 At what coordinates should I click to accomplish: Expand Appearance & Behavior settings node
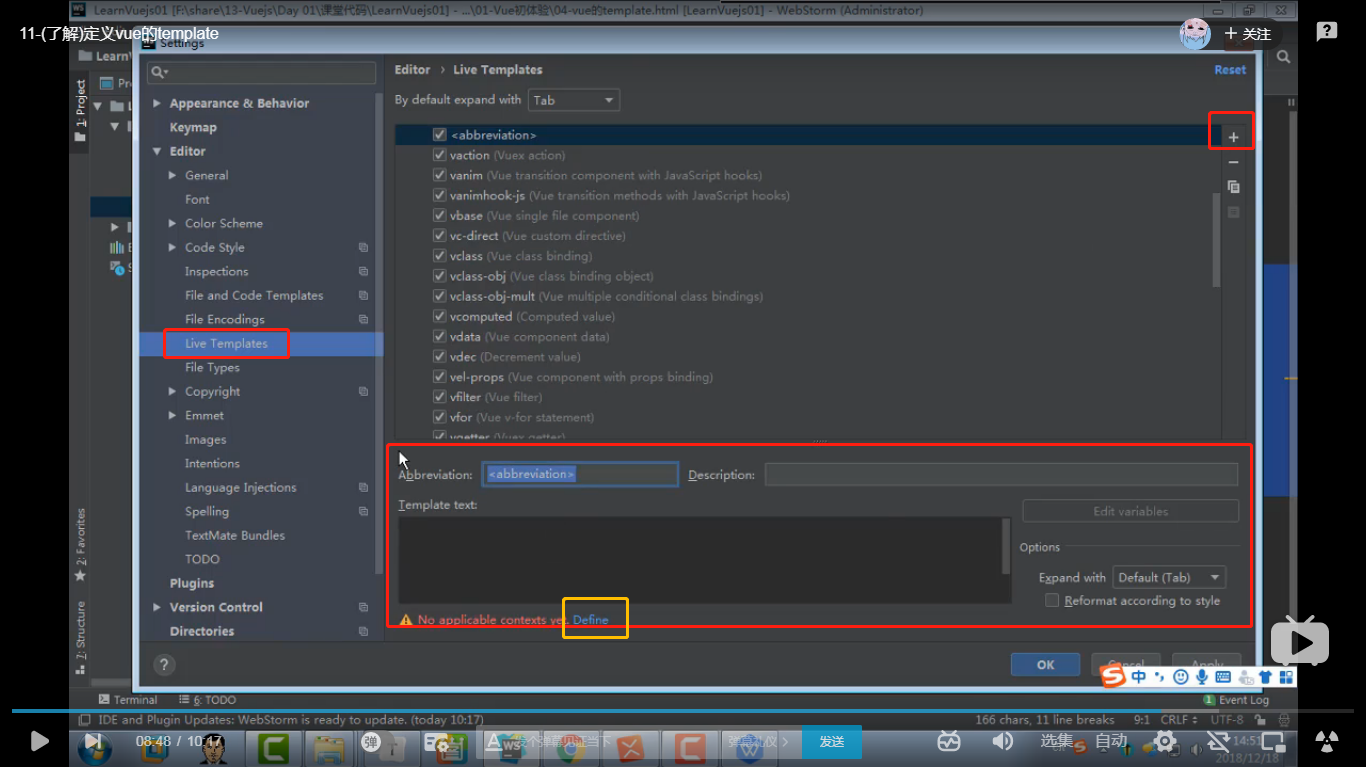157,103
